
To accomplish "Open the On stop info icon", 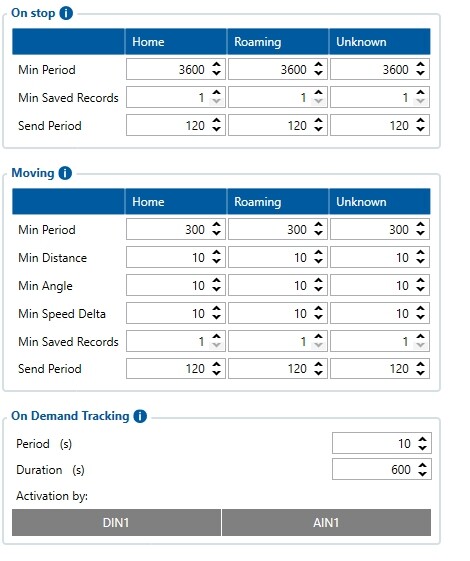I will pos(66,13).
